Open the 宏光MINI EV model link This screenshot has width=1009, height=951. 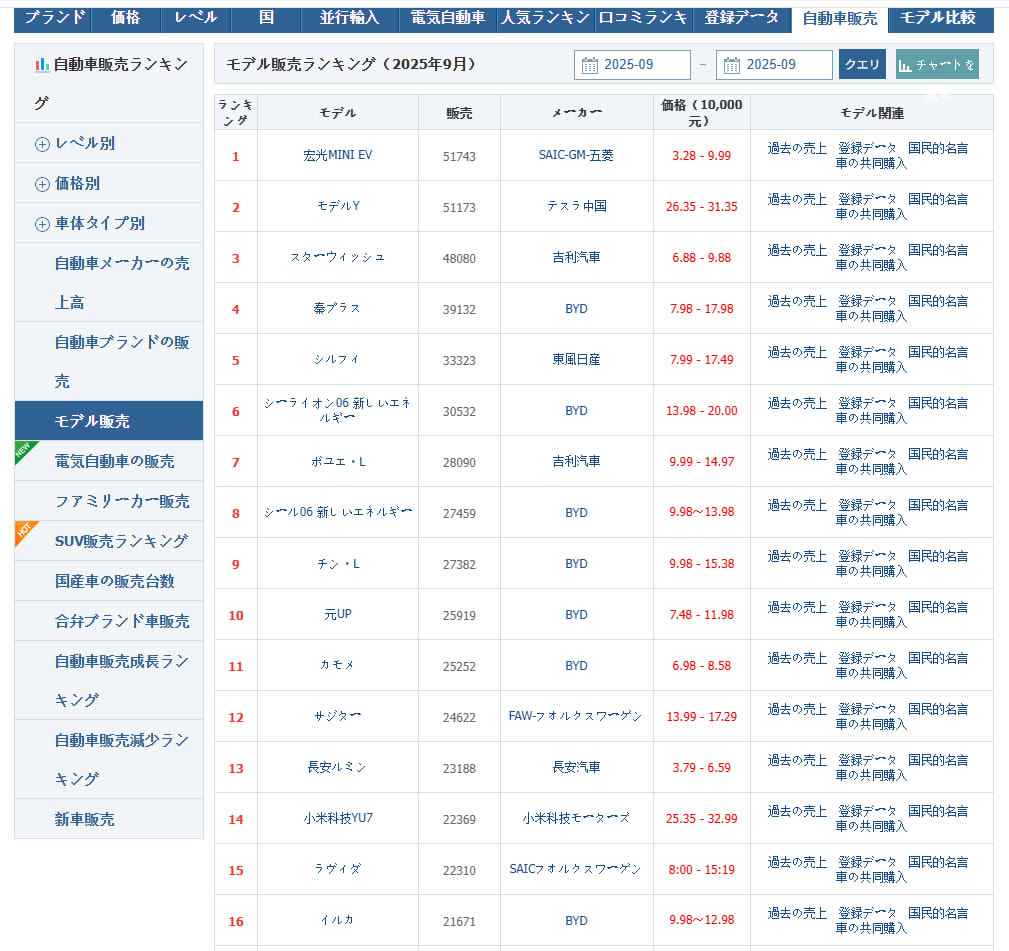click(x=337, y=156)
